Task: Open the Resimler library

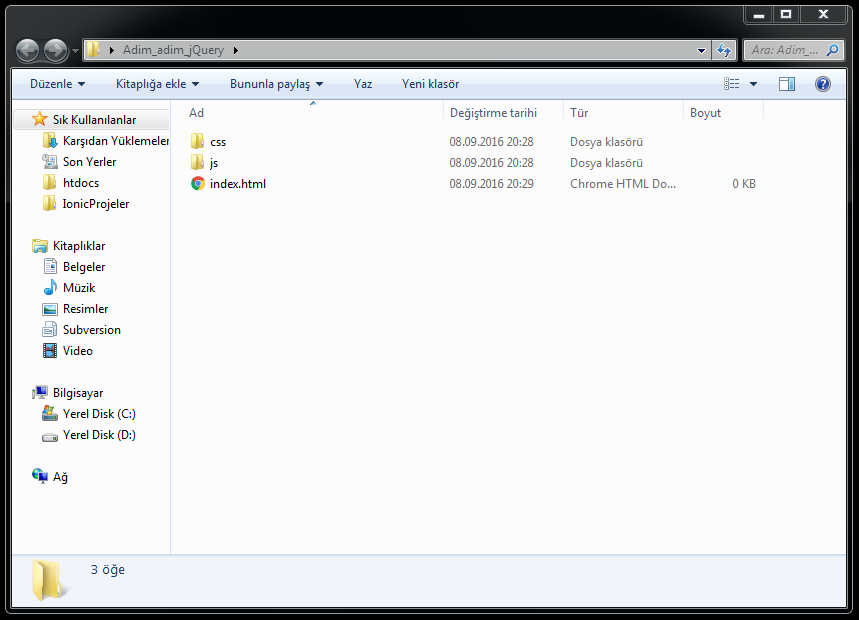Action: pyautogui.click(x=85, y=309)
